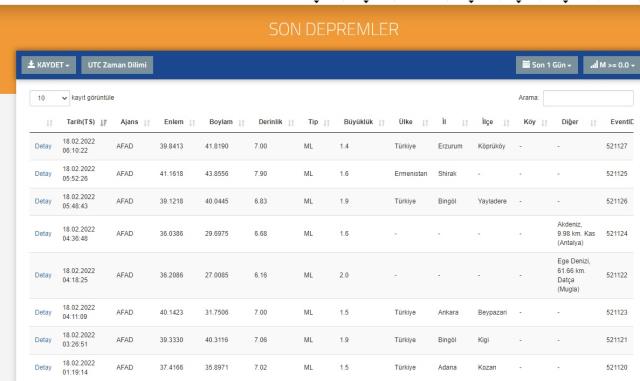
Task: Click the sort icon next to Ajans
Action: tap(147, 123)
